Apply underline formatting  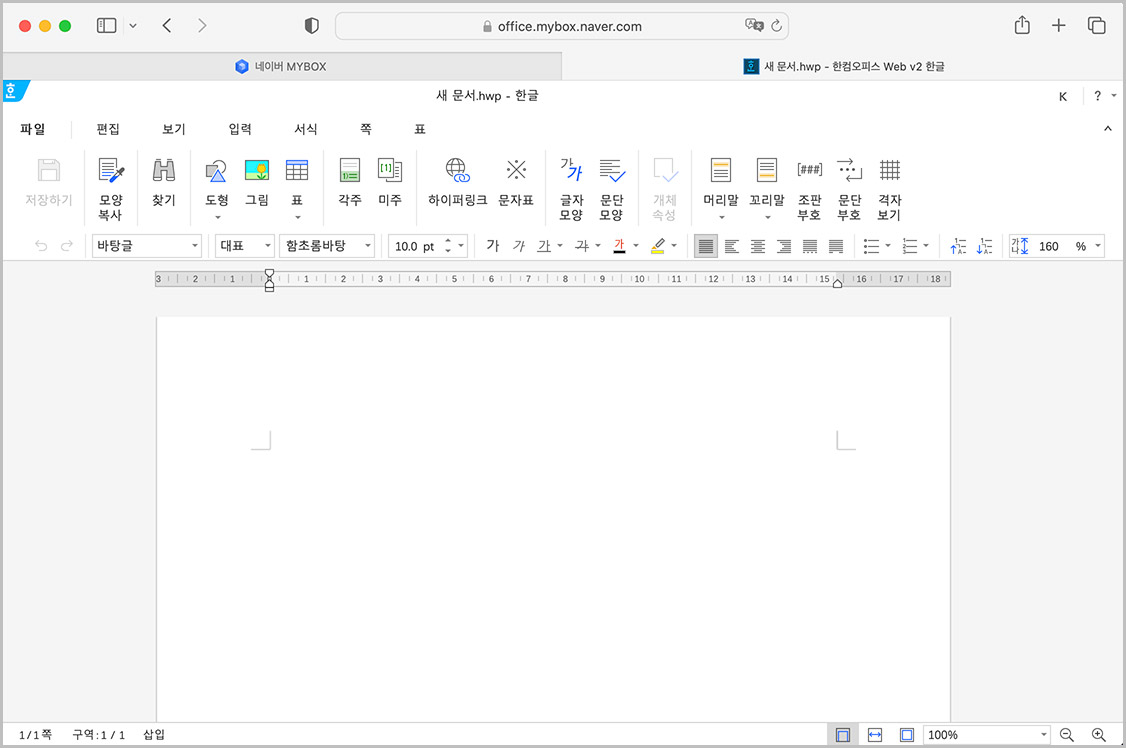[544, 246]
